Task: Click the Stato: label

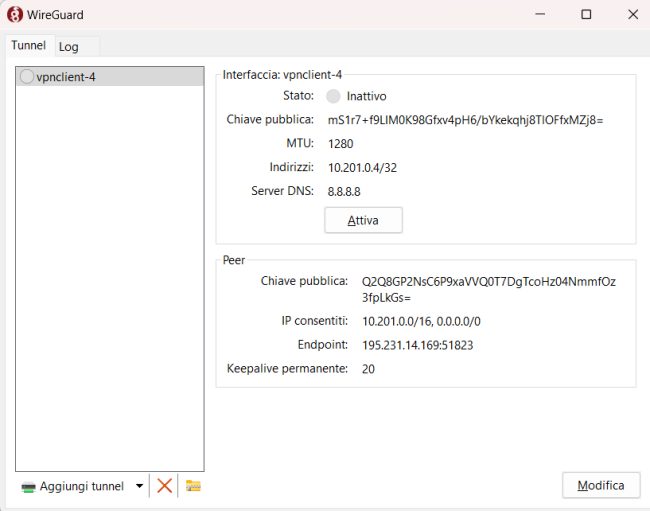Action: pyautogui.click(x=298, y=96)
